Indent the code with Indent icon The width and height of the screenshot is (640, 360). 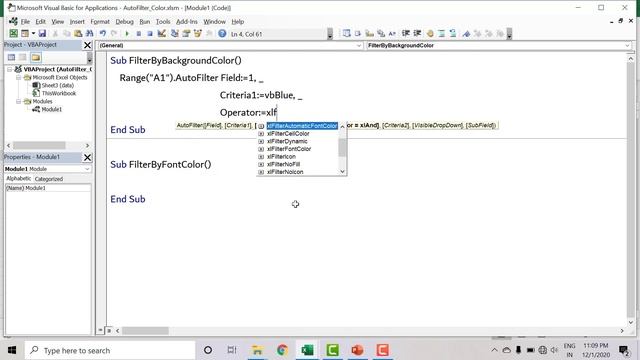[x=406, y=34]
